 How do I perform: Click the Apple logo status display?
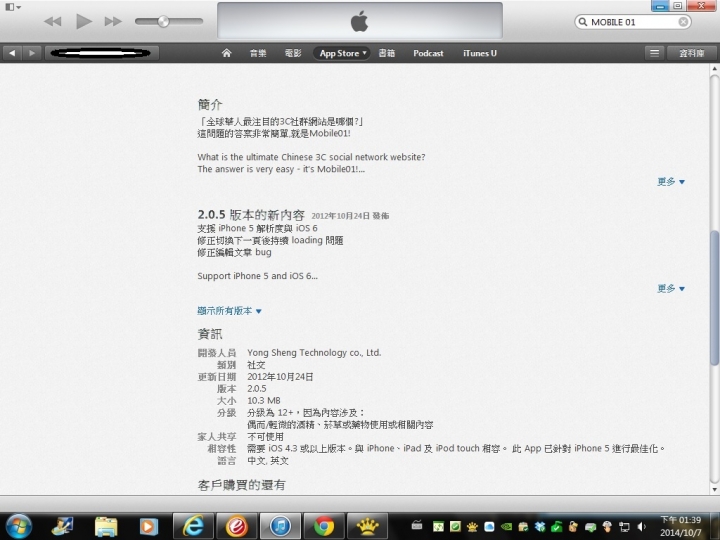point(360,21)
